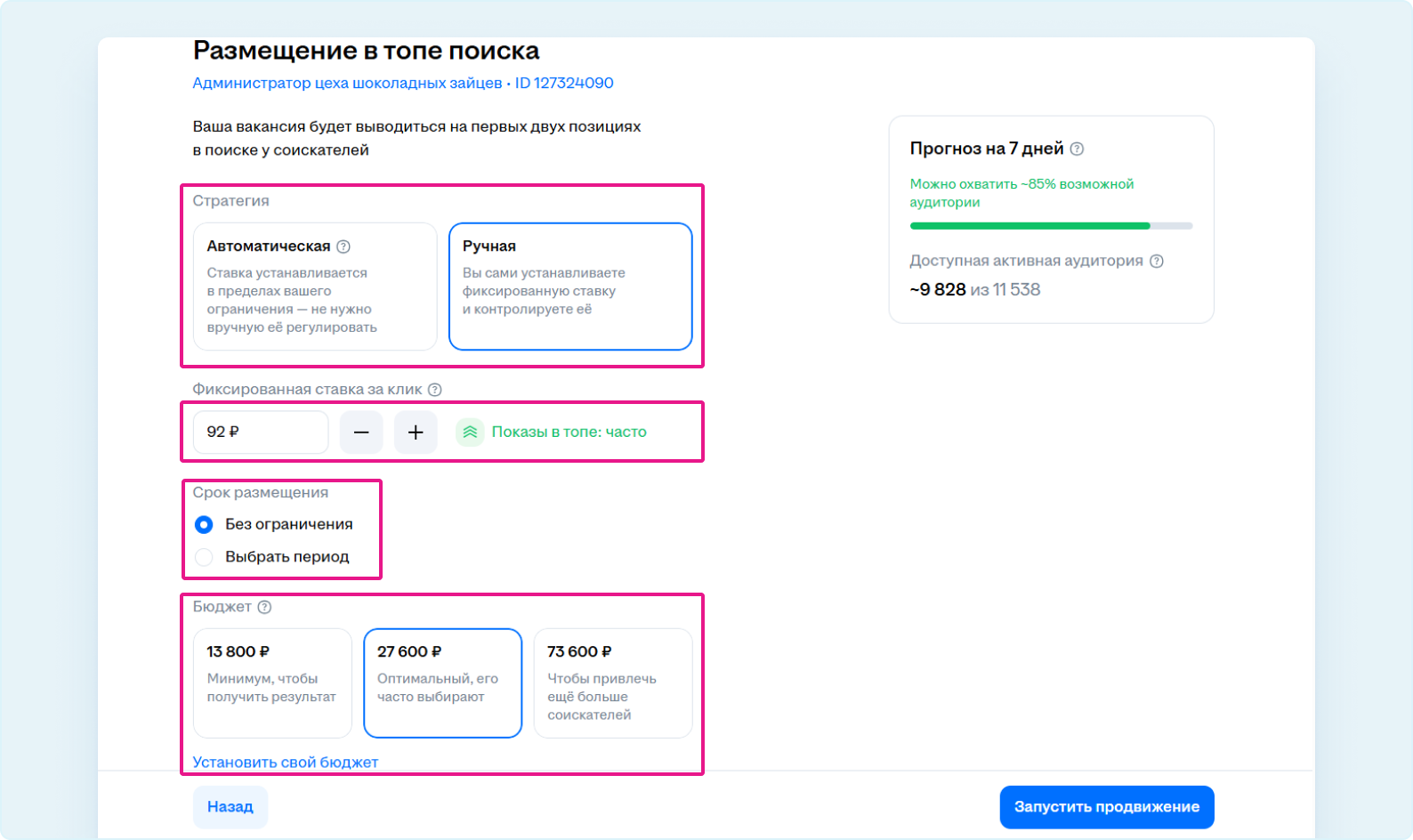
Task: Click green arrows icon by Показы в топе
Action: [x=470, y=432]
